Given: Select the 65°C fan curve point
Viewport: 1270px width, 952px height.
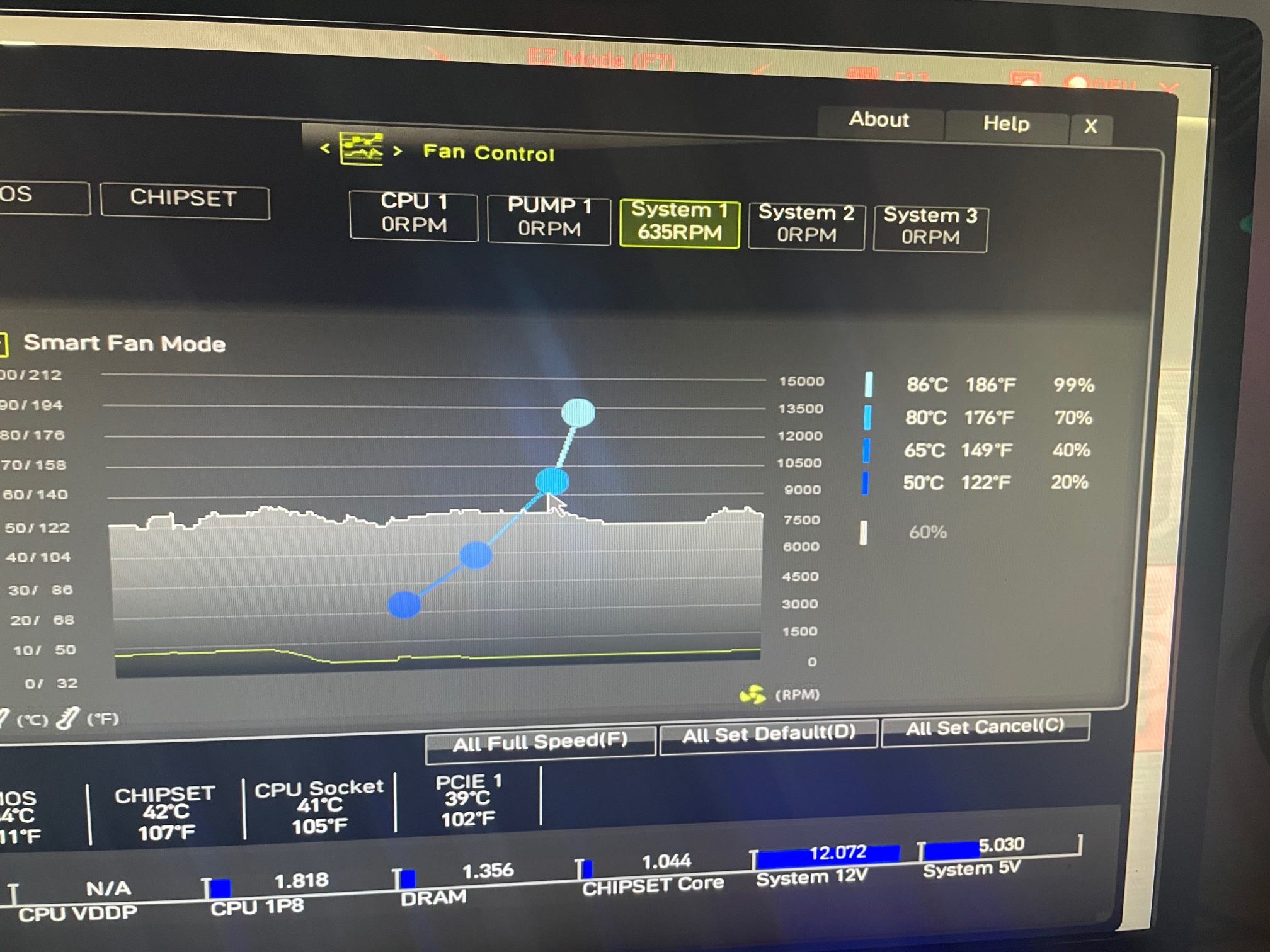Looking at the screenshot, I should point(476,555).
